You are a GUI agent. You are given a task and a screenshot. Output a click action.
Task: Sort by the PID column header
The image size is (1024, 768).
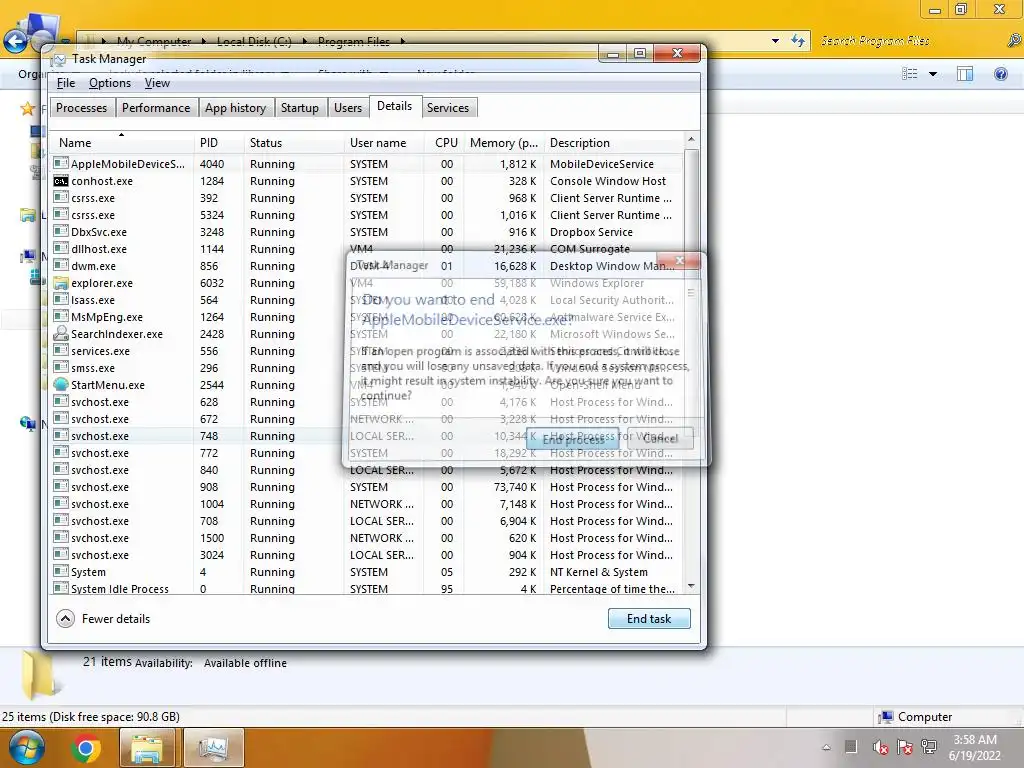click(x=219, y=142)
